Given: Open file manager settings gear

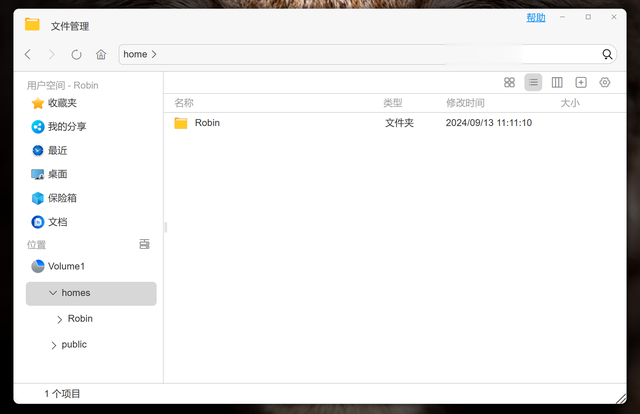Looking at the screenshot, I should 604,82.
